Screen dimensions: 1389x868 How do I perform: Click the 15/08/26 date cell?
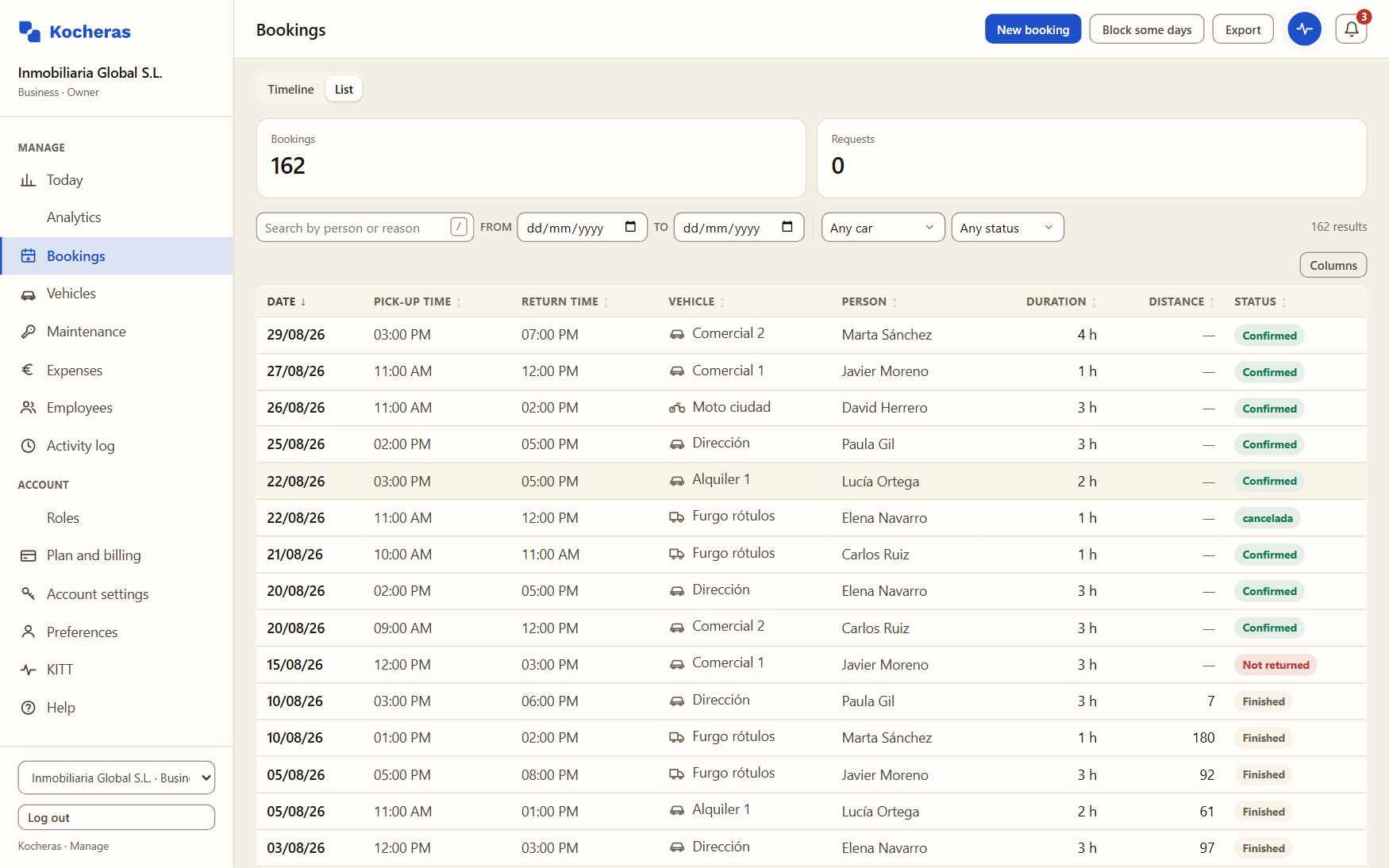point(294,665)
